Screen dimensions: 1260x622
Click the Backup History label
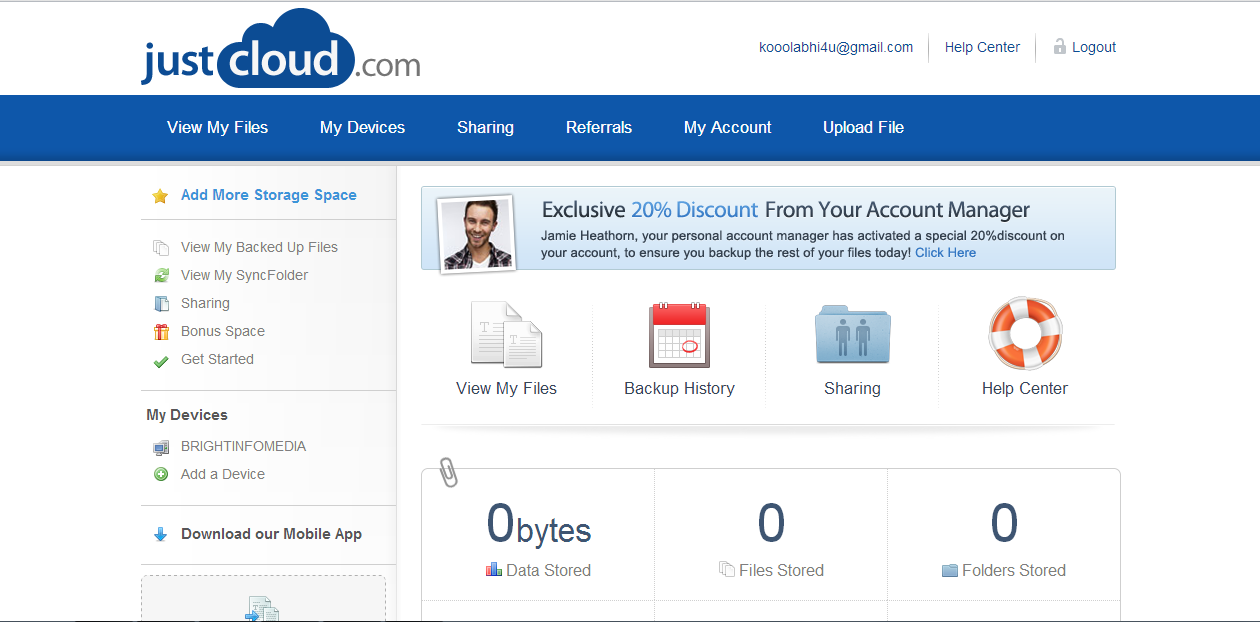679,388
